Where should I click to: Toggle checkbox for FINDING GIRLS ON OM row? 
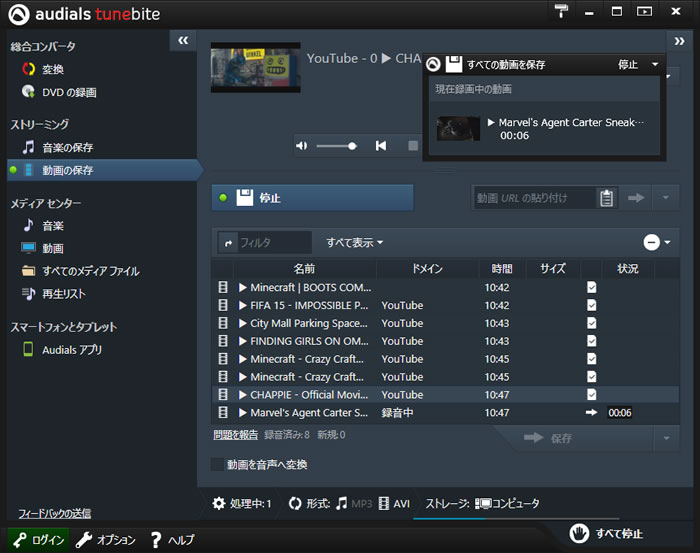point(592,341)
